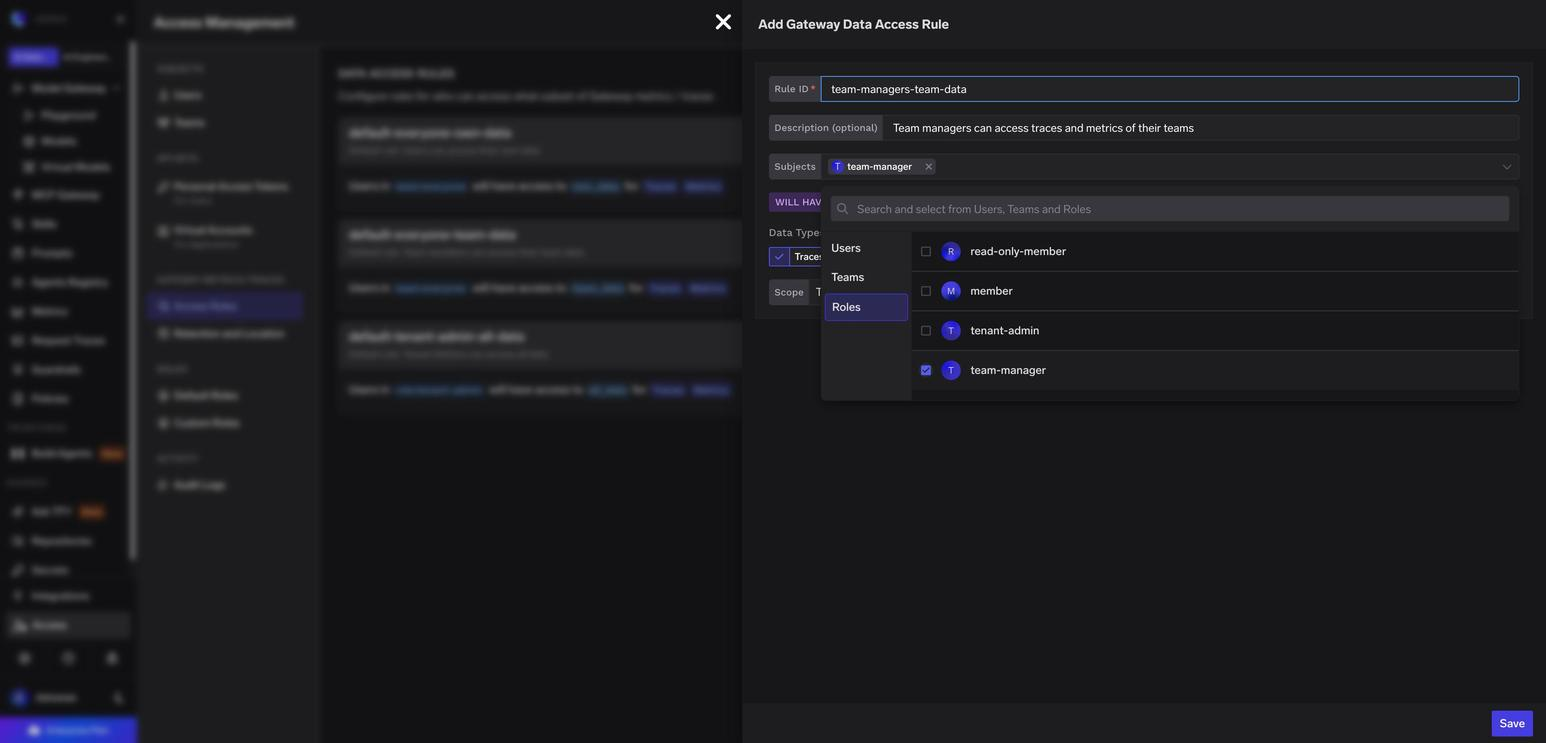The width and height of the screenshot is (1546, 743).
Task: Click the T avatar in team-manager row
Action: (951, 370)
